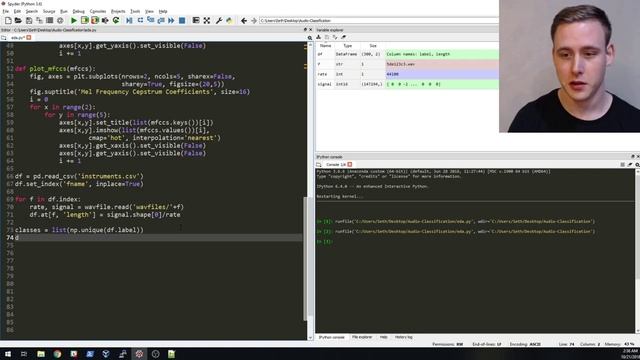Open Source menu
640x360 pixels.
49,11
